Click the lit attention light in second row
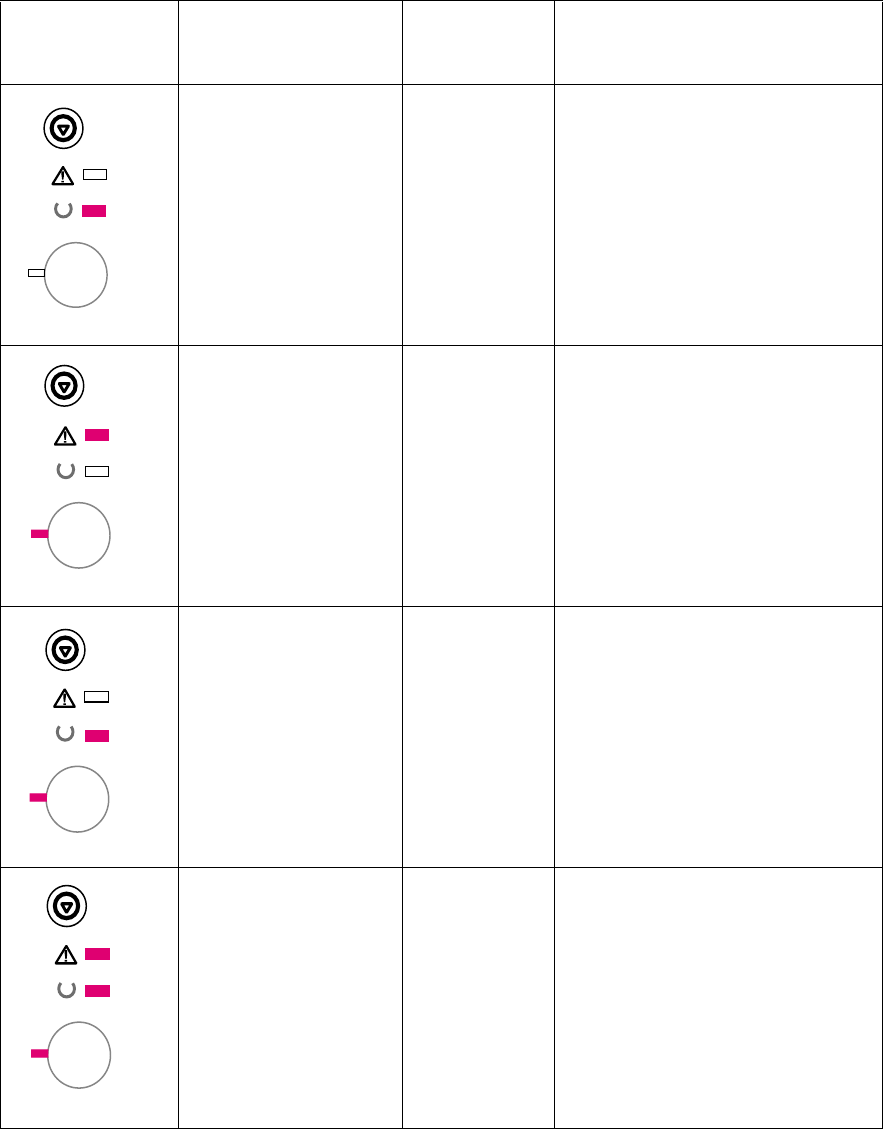The width and height of the screenshot is (883, 1129). pos(97,435)
